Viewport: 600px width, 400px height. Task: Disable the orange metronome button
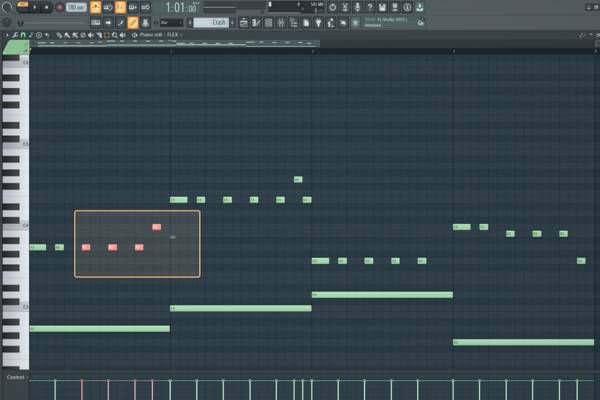point(95,7)
